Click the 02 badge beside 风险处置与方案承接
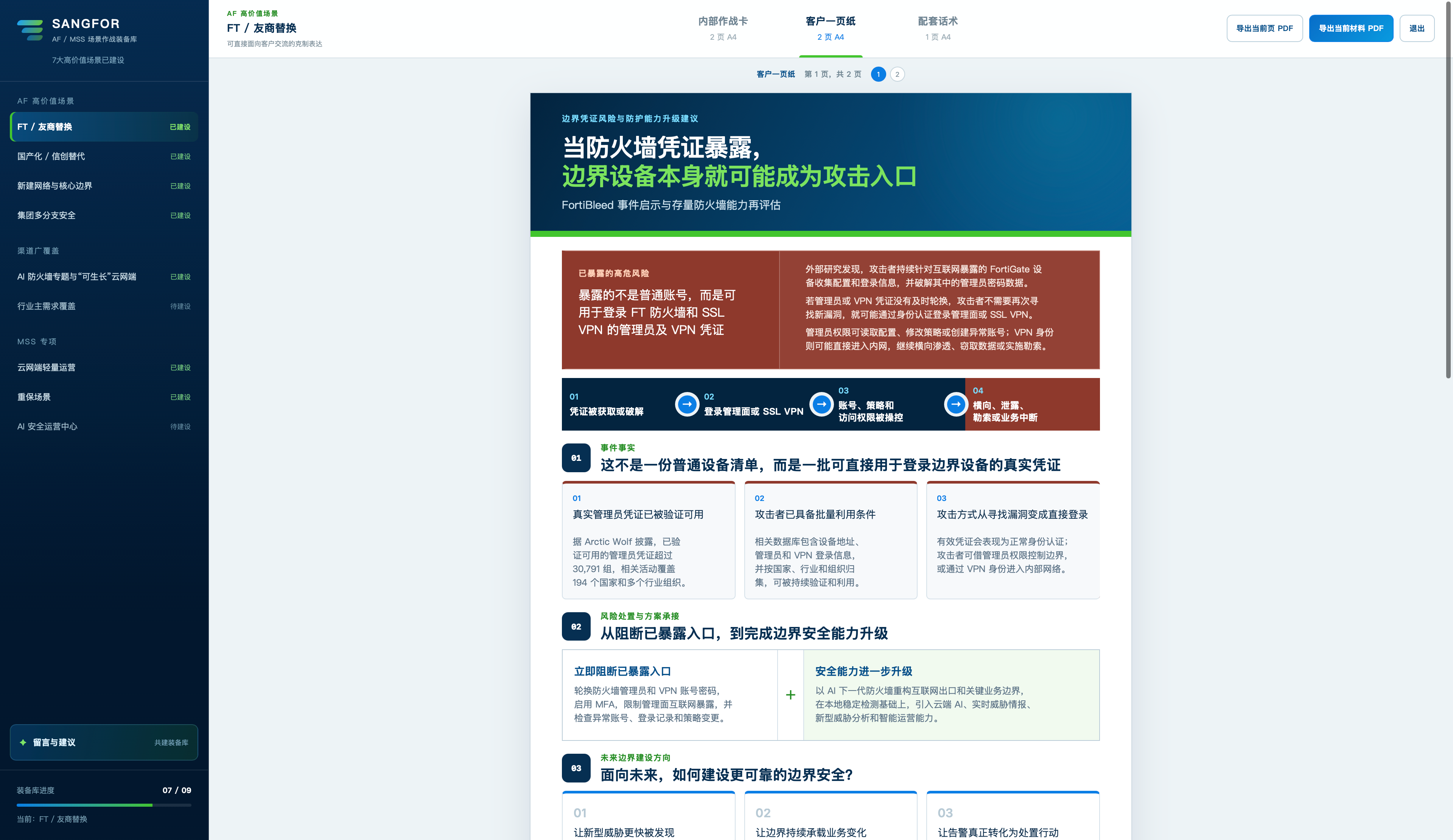The height and width of the screenshot is (840, 1453). click(x=576, y=626)
